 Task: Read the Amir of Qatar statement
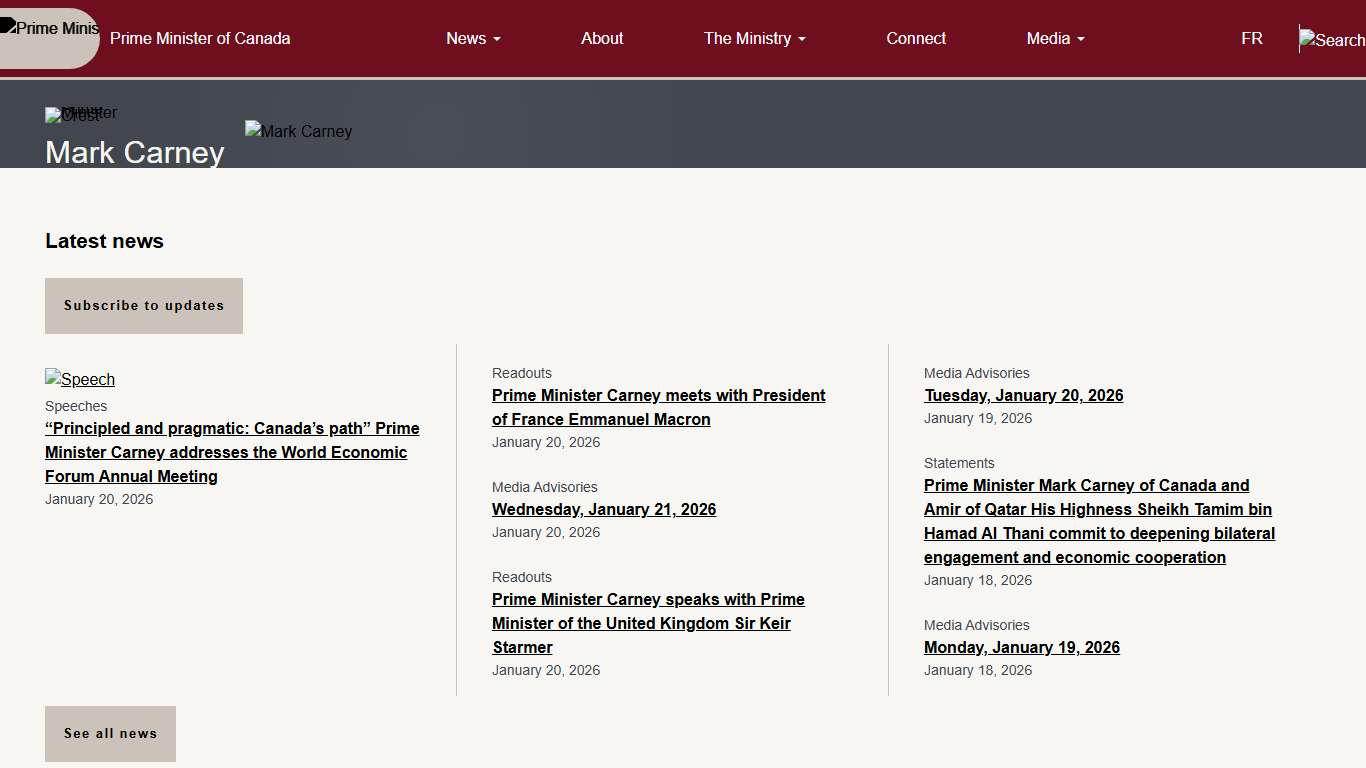pyautogui.click(x=1099, y=521)
